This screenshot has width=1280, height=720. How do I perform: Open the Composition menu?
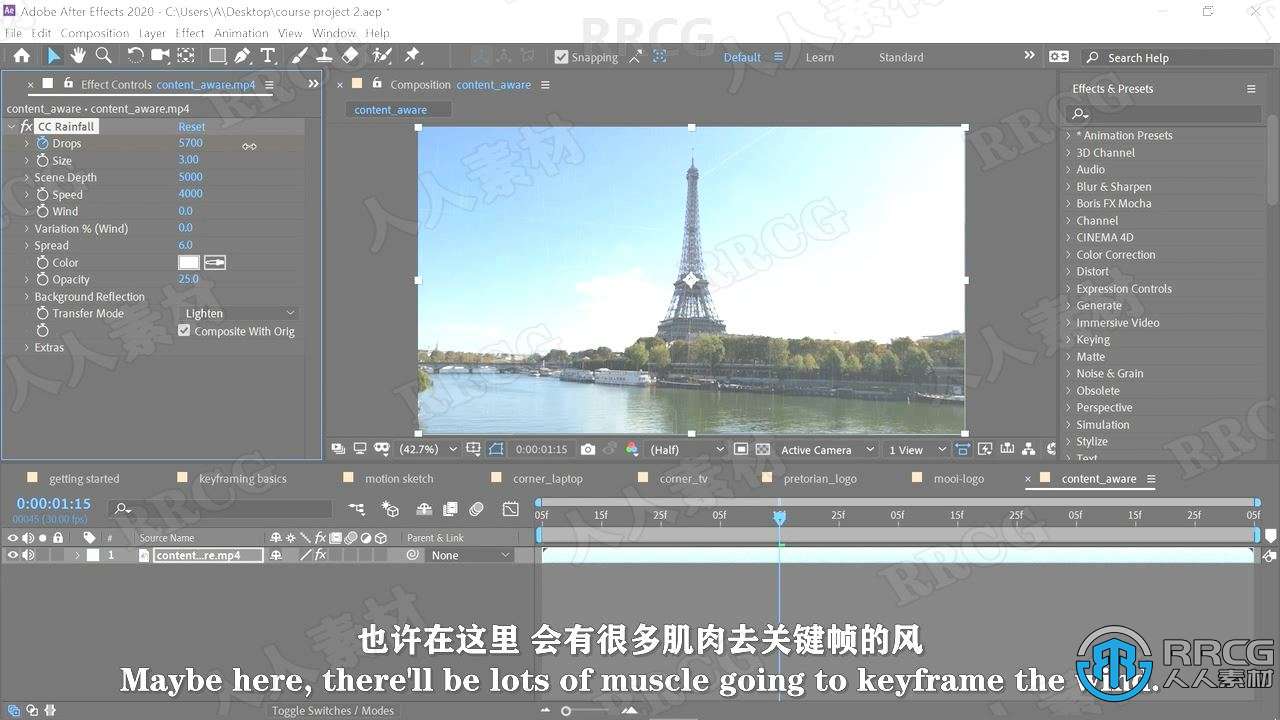tap(95, 33)
